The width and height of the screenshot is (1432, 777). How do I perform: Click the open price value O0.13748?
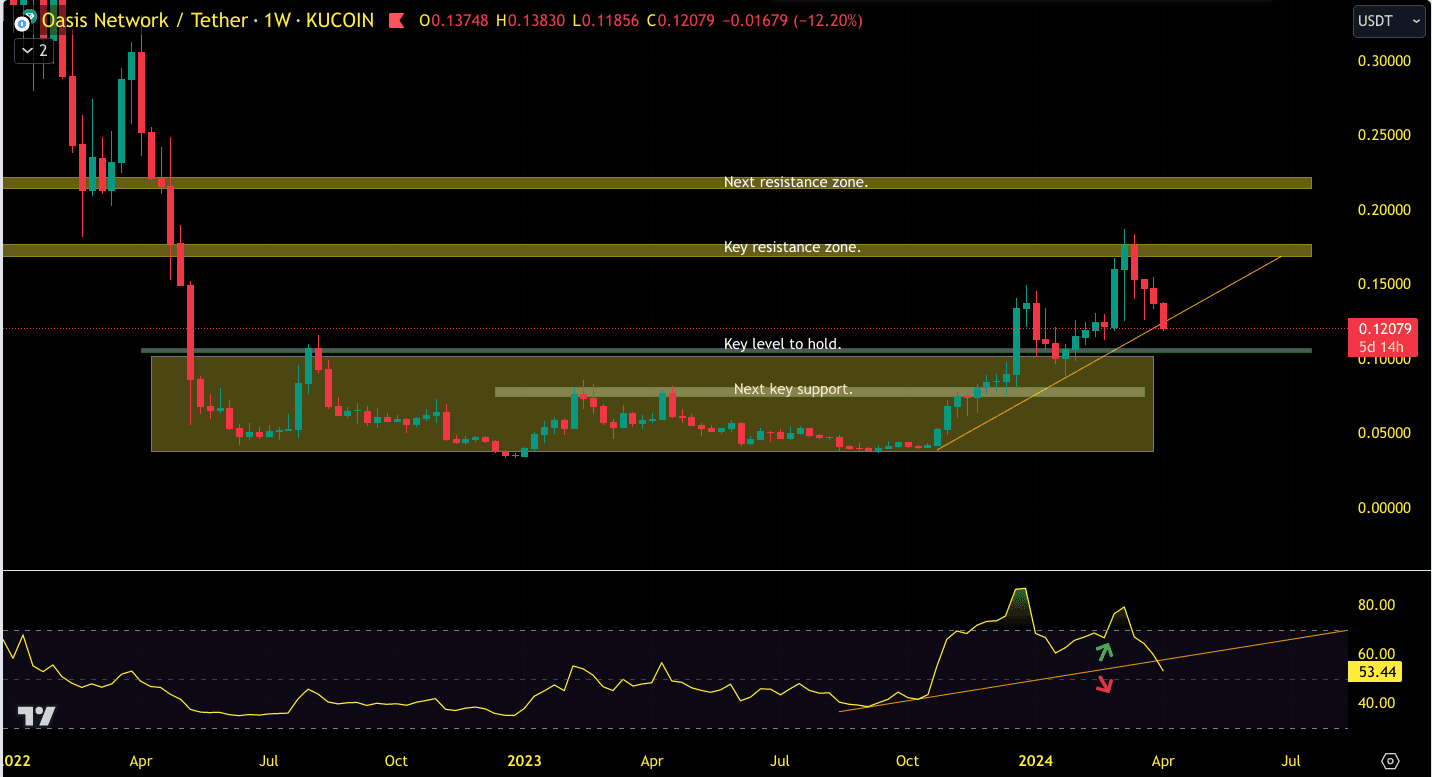tap(453, 21)
